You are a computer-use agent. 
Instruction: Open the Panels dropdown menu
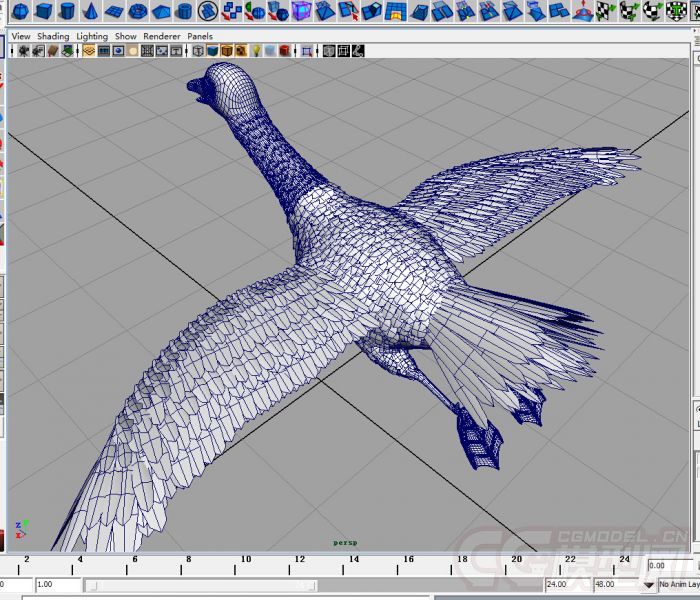coord(200,36)
